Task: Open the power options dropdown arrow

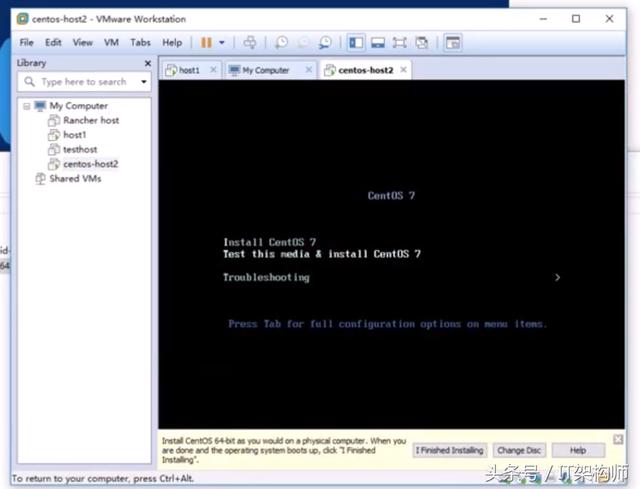Action: 222,42
